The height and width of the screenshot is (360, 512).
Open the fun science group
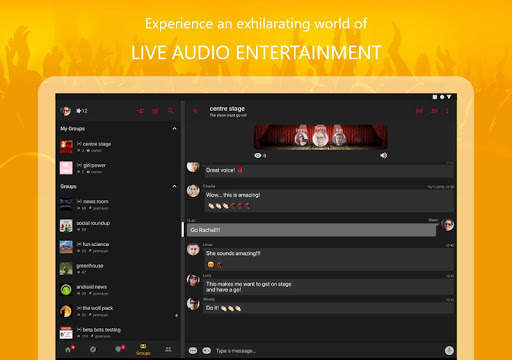tap(118, 247)
